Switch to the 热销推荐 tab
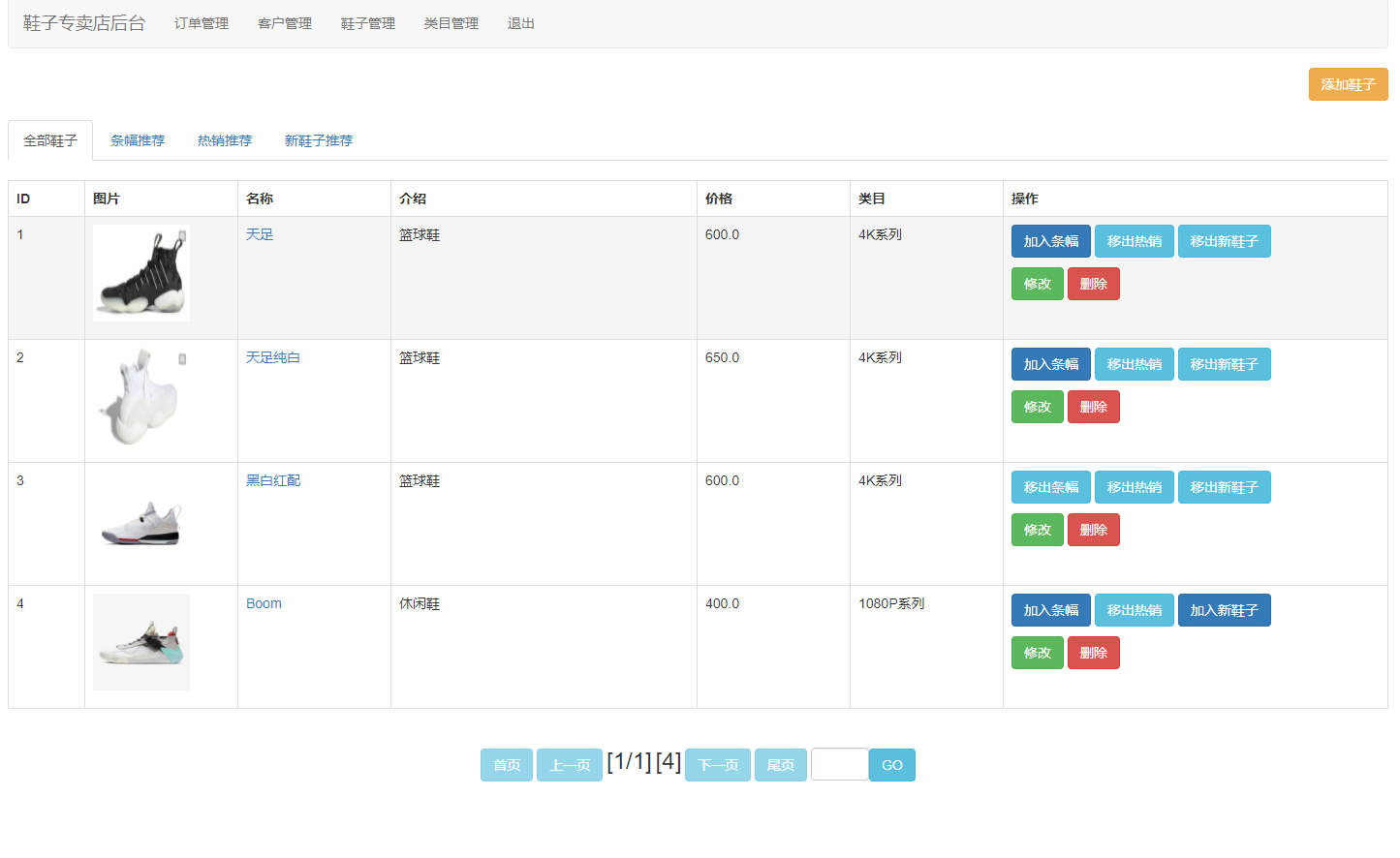Viewport: 1400px width, 858px height. (224, 139)
